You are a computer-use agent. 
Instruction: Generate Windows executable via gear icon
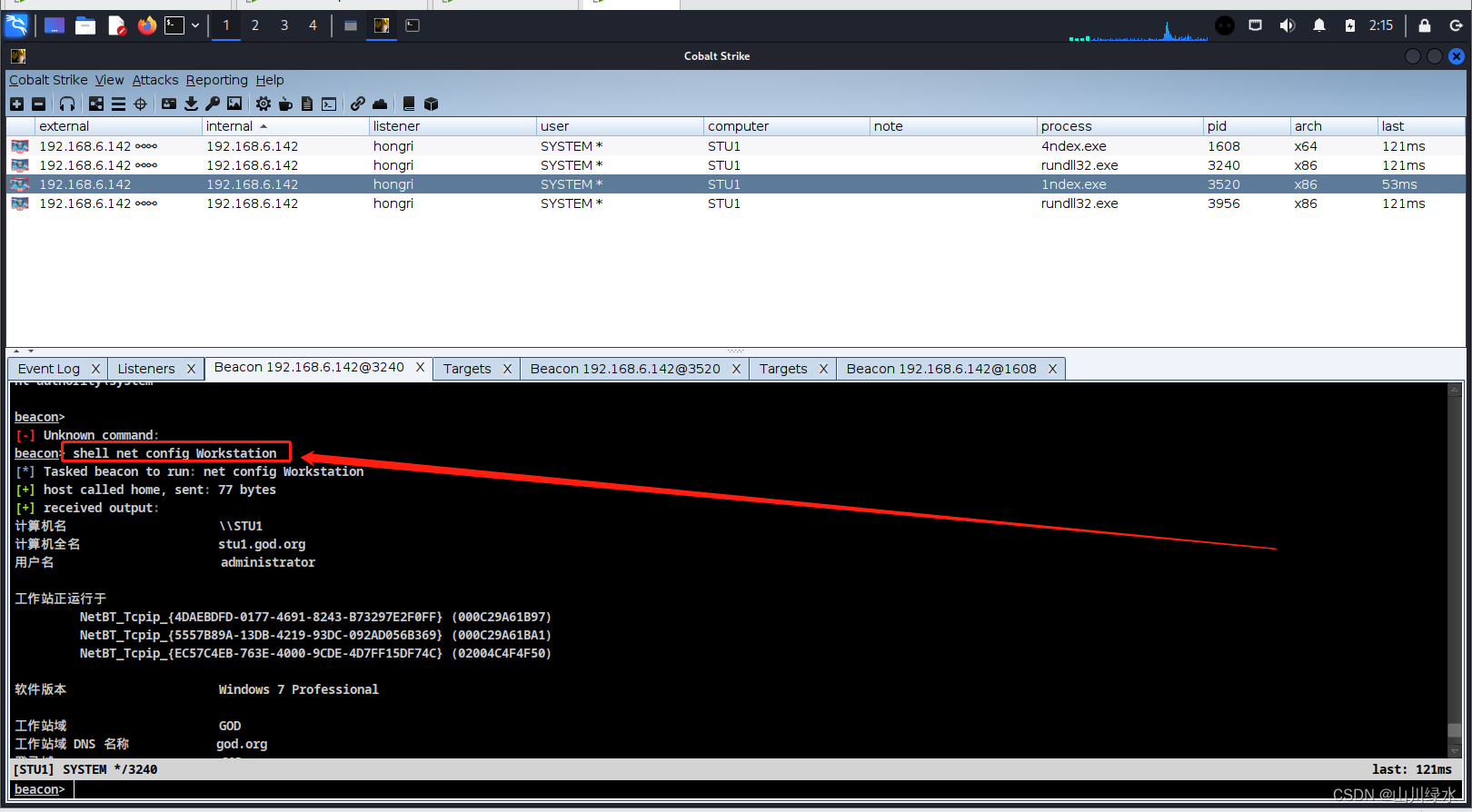tap(264, 104)
